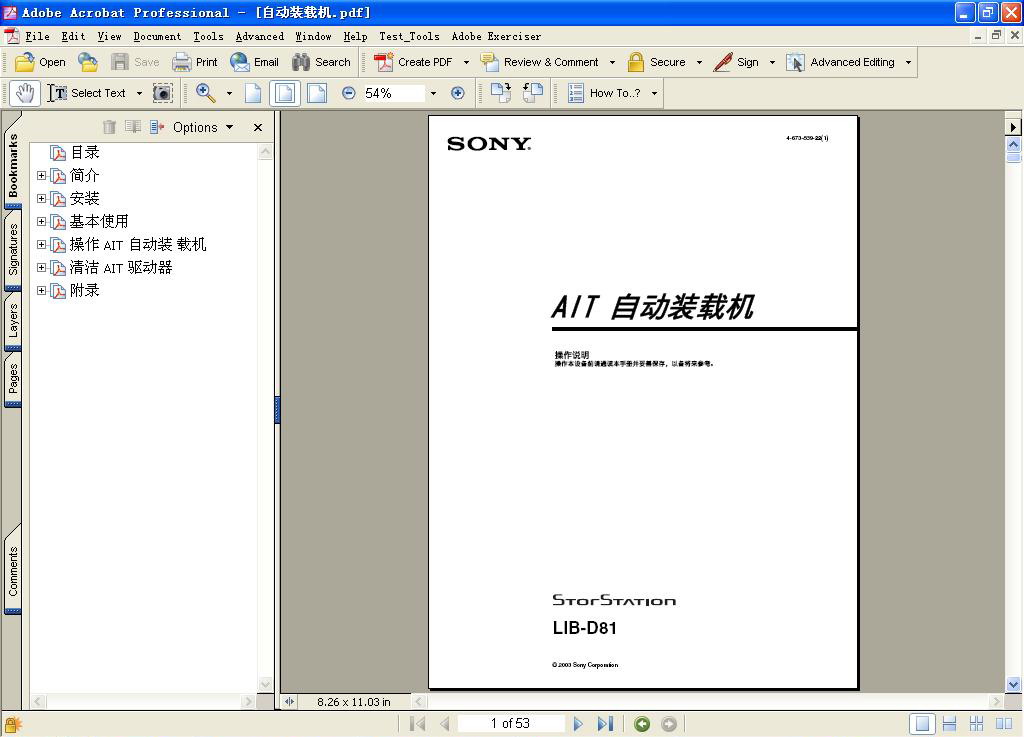Expand the 简介 bookmark

(41, 176)
